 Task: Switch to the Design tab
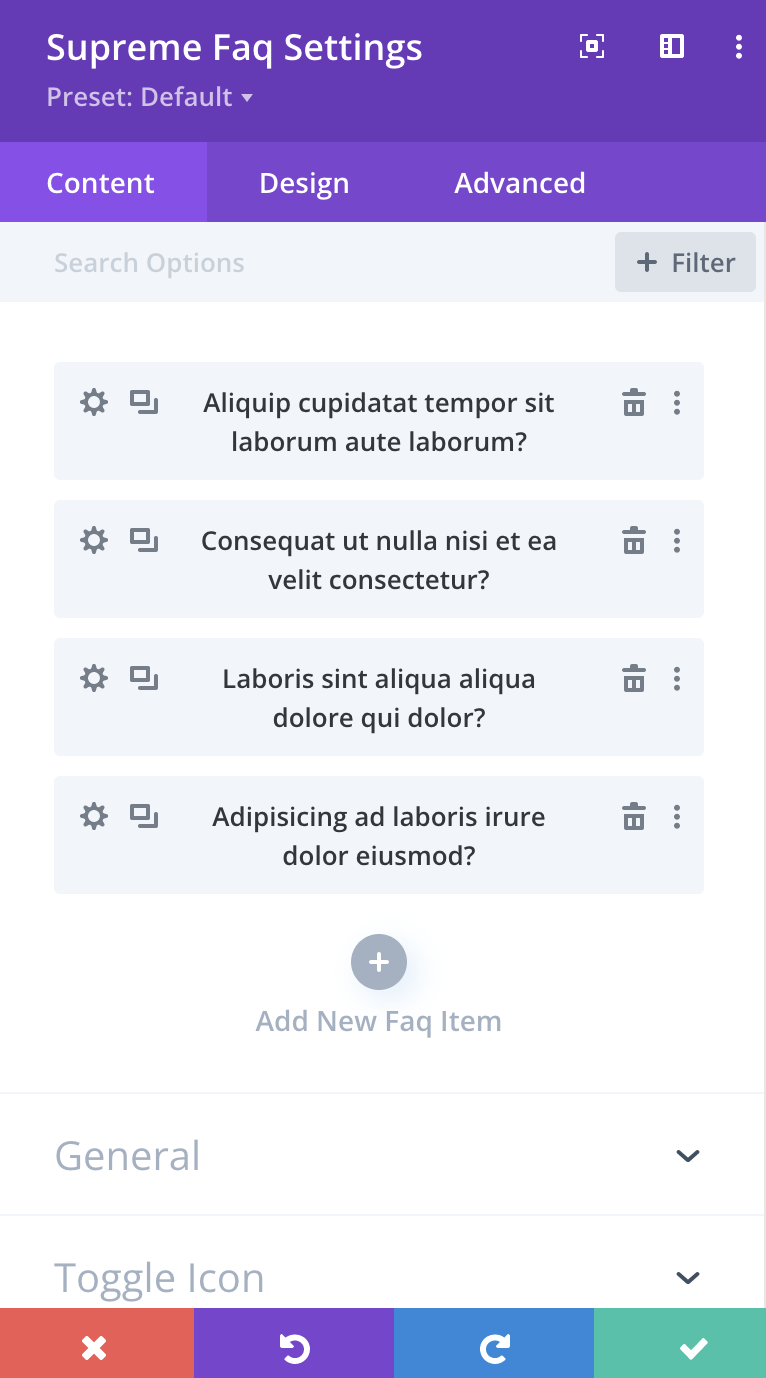point(304,183)
